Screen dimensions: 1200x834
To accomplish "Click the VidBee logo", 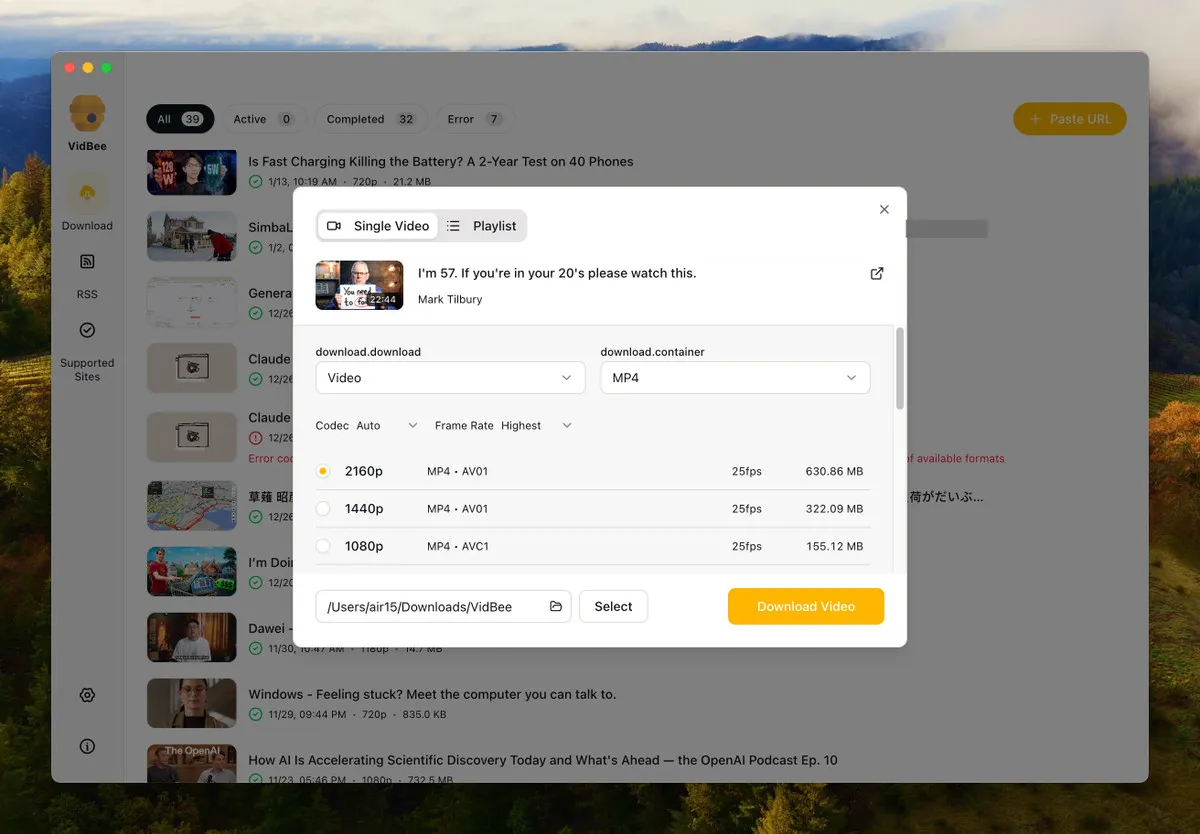I will (x=86, y=113).
